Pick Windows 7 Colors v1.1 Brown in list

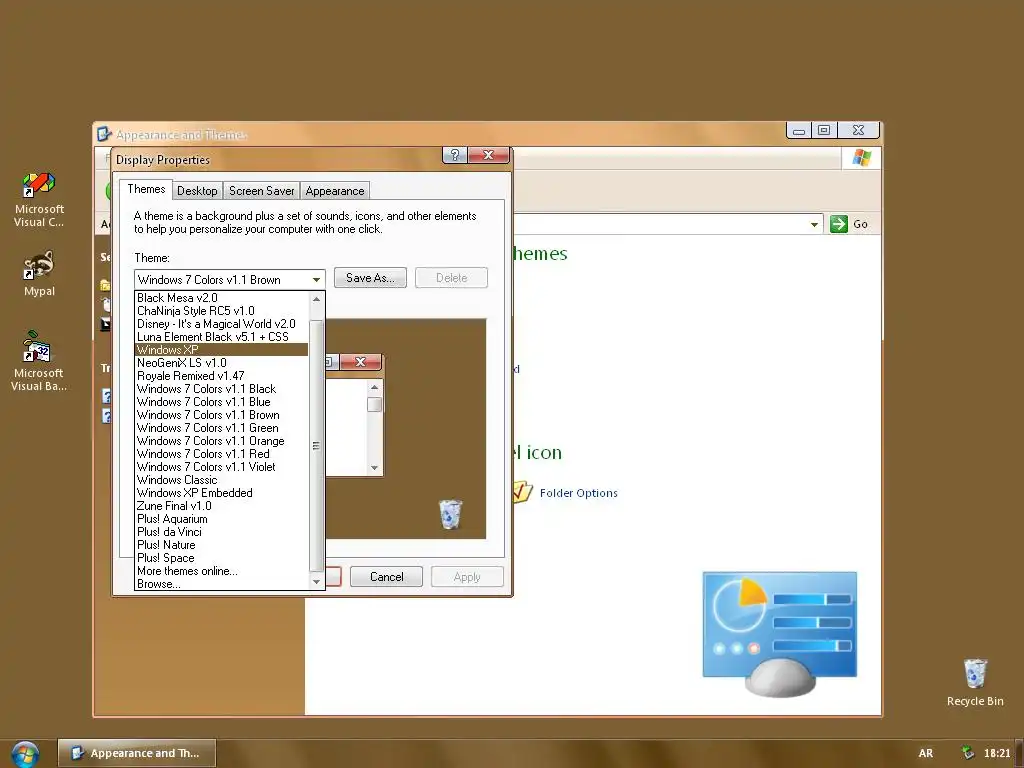pyautogui.click(x=221, y=415)
